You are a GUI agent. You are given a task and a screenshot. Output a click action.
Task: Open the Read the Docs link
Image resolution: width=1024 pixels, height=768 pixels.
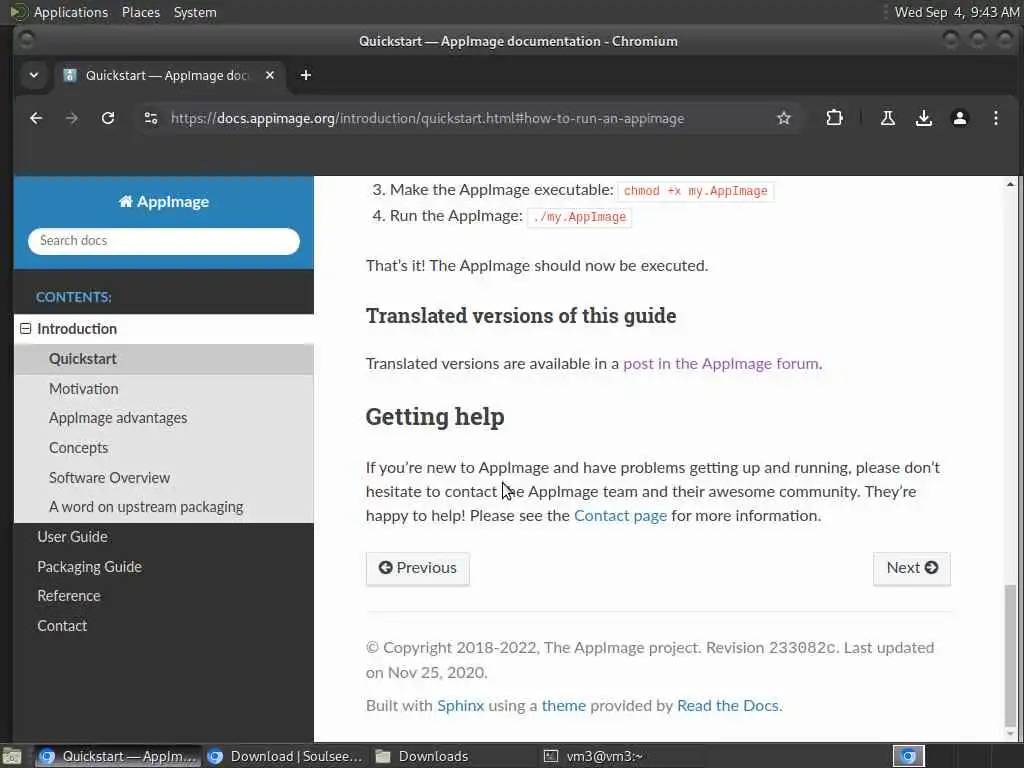tap(728, 706)
